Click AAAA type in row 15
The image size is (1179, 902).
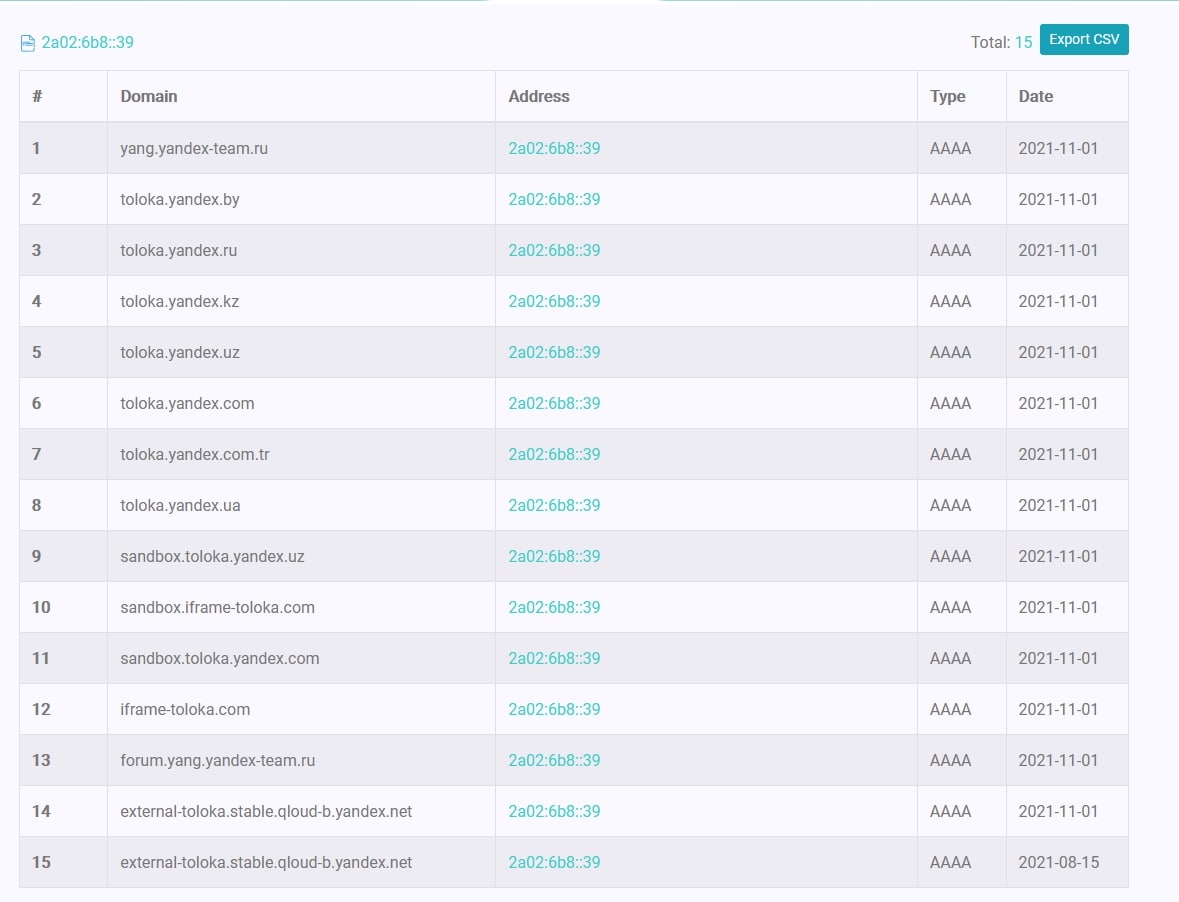[x=950, y=863]
